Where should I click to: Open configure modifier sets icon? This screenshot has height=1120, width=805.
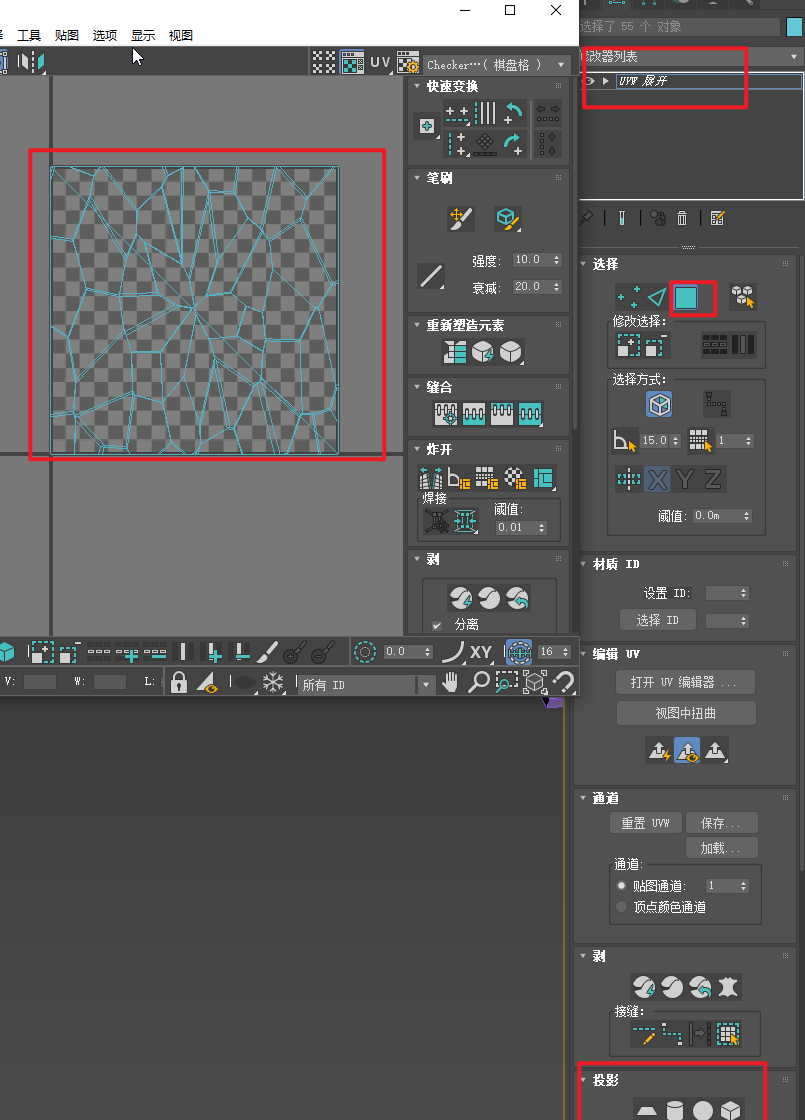pos(717,219)
